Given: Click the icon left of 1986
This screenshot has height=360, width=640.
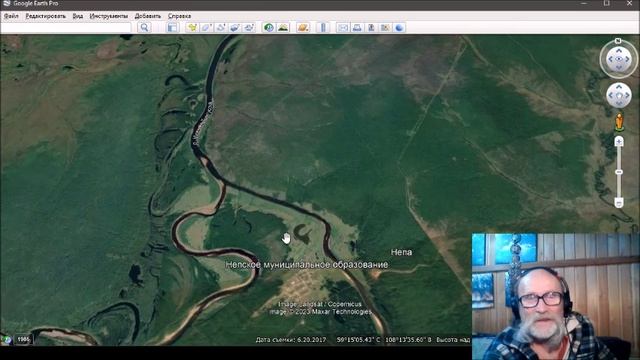Looking at the screenshot, I should [7, 339].
